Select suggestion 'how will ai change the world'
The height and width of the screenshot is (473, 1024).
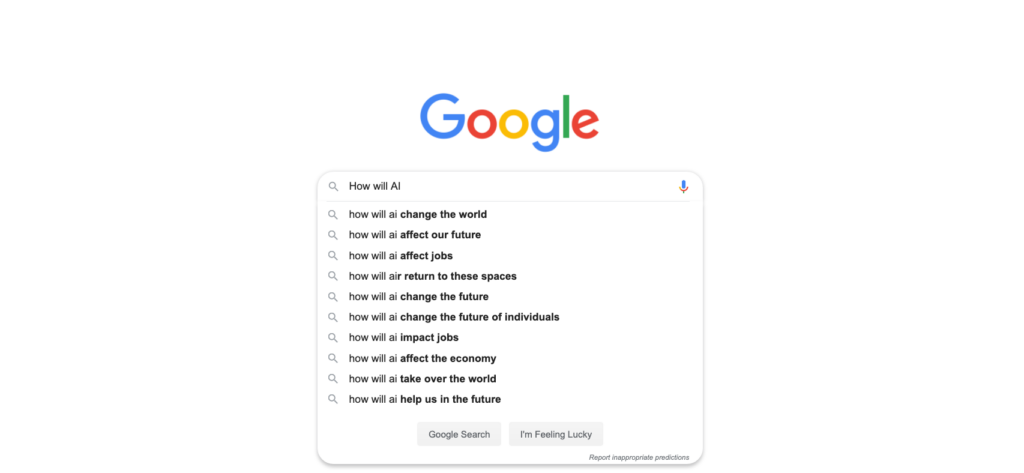(x=510, y=214)
